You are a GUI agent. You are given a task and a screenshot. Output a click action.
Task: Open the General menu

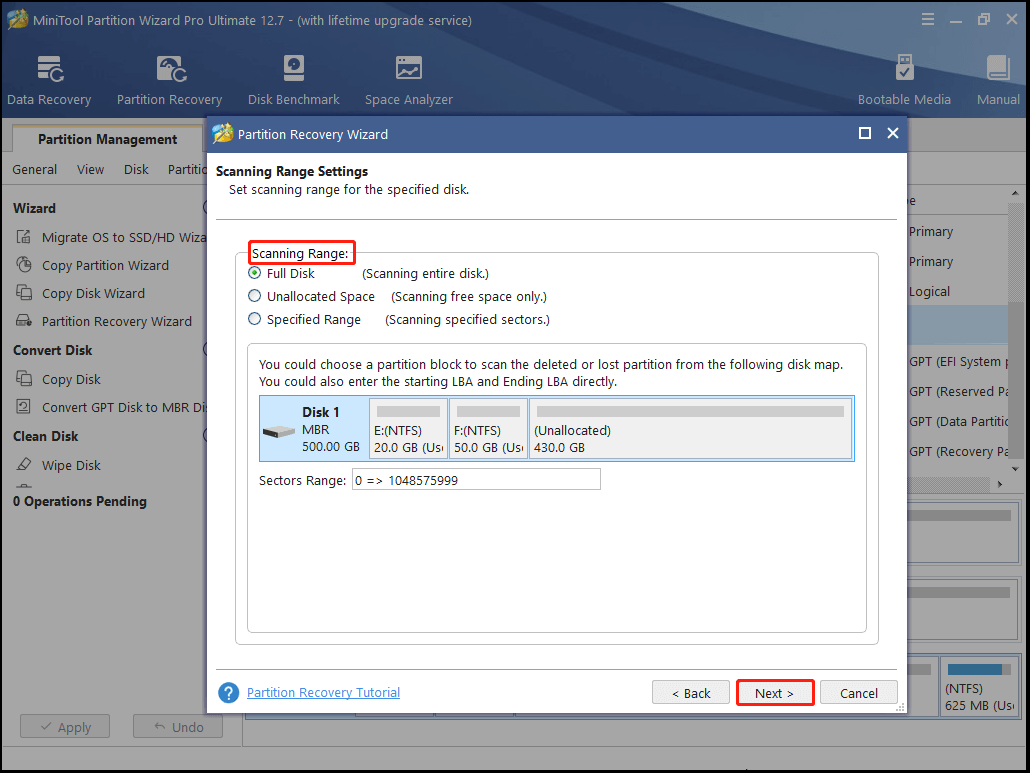pos(34,169)
